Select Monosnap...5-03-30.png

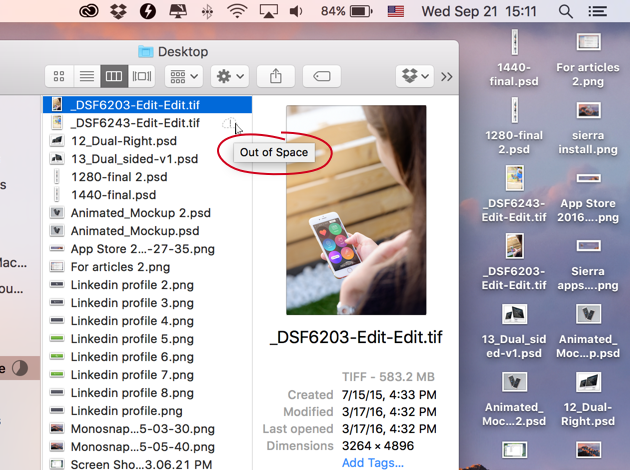147,429
